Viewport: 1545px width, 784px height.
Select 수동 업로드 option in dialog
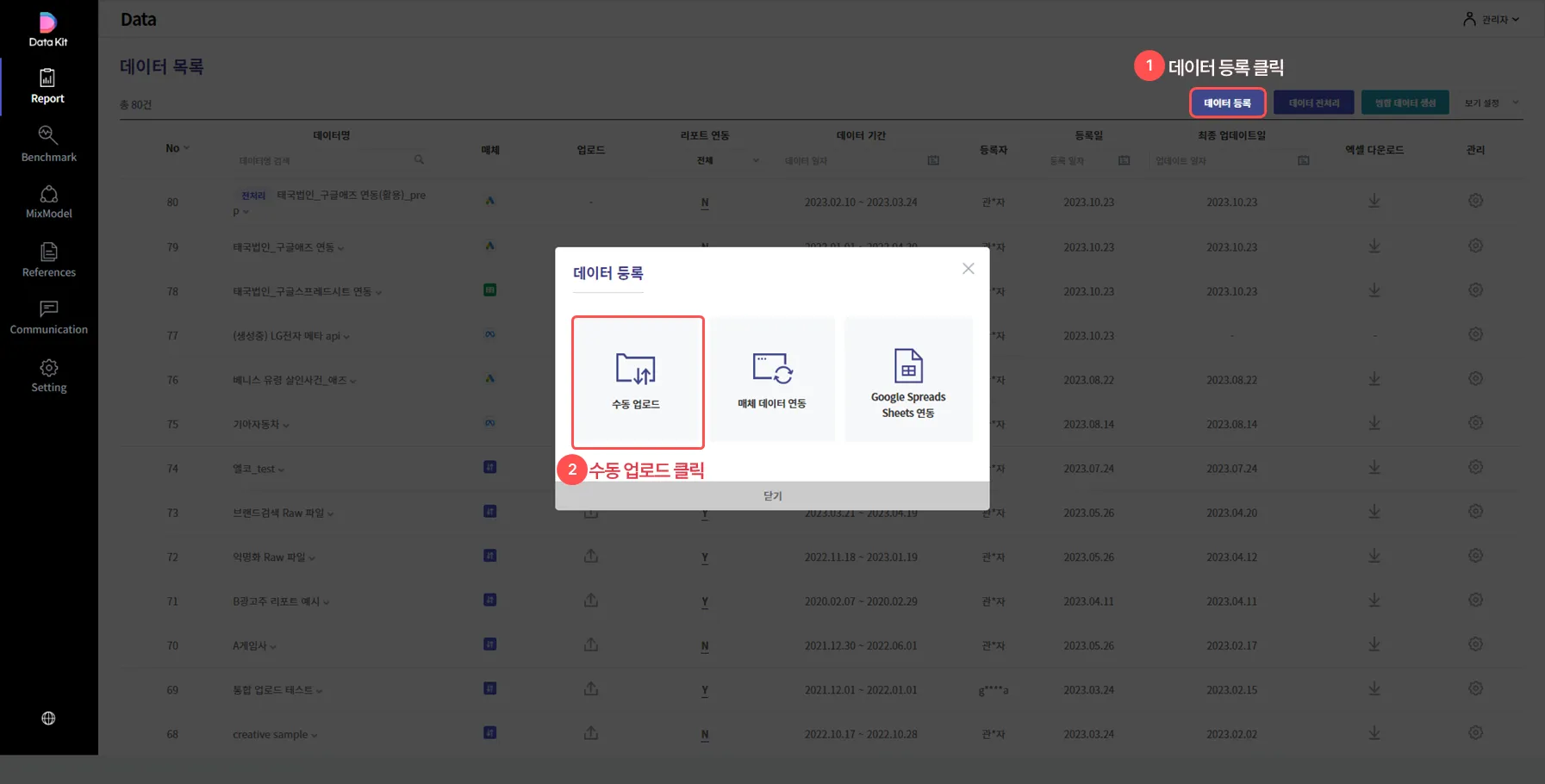(x=637, y=382)
